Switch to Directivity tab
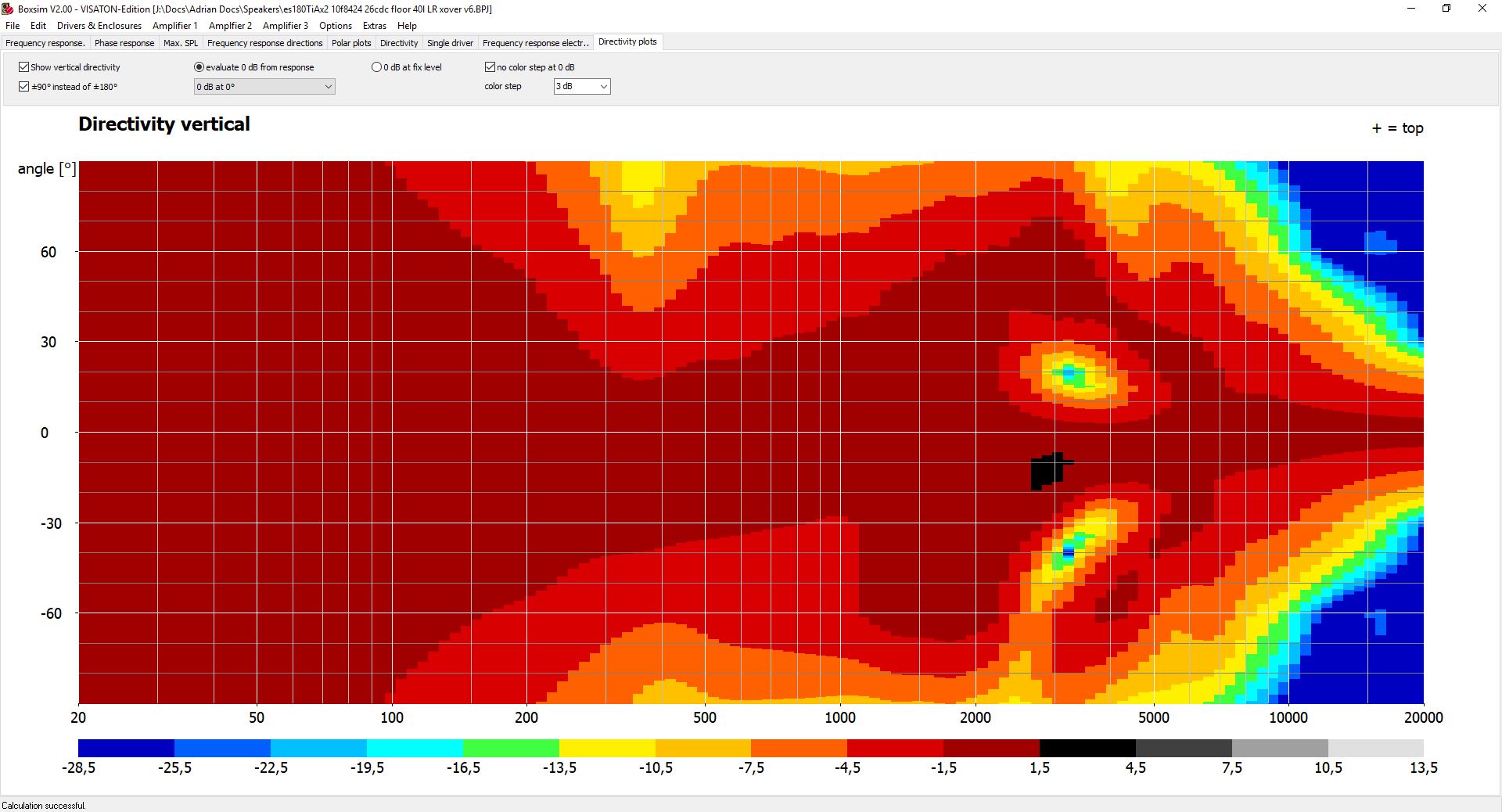 click(399, 43)
